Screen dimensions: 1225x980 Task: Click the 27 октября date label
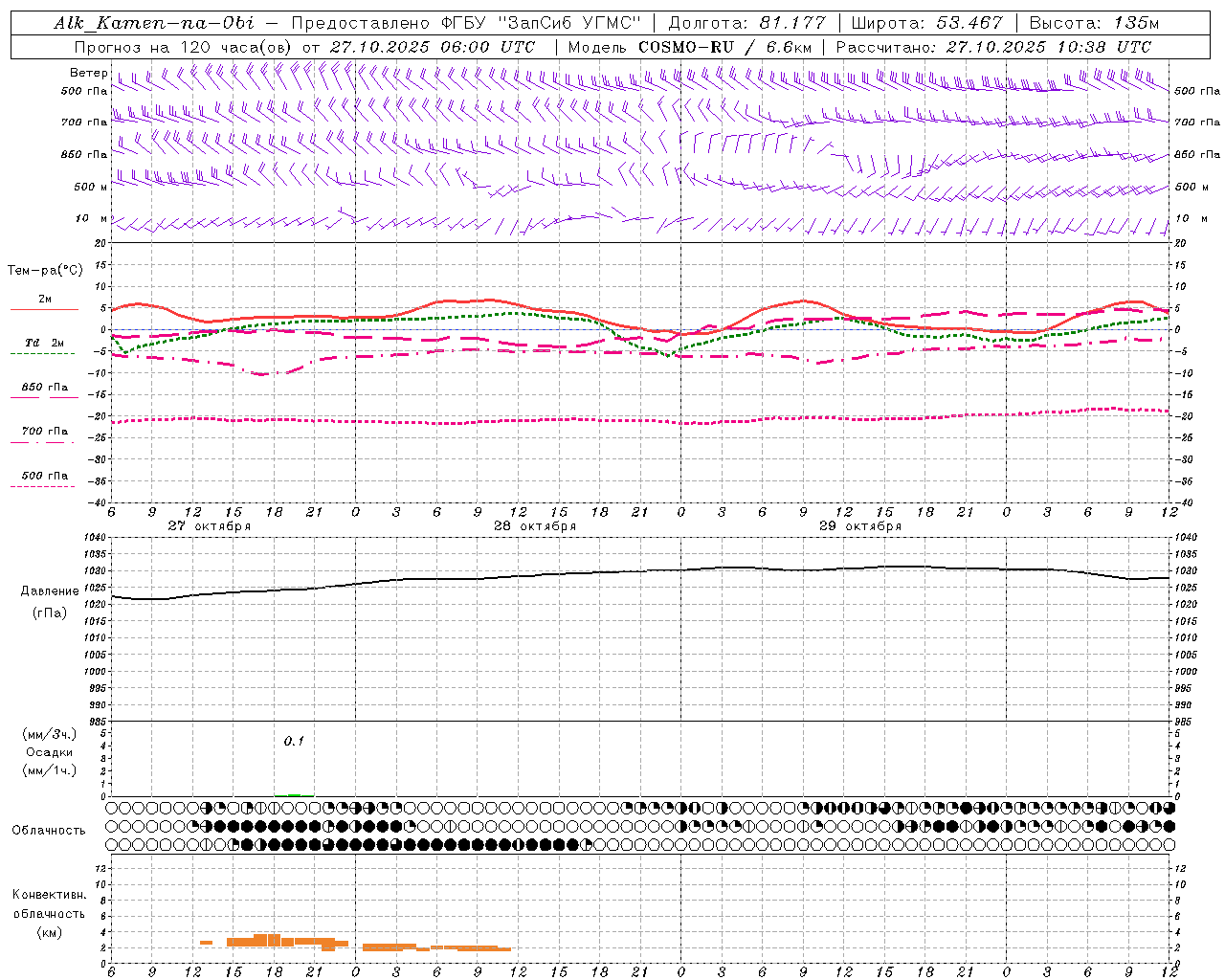[209, 526]
